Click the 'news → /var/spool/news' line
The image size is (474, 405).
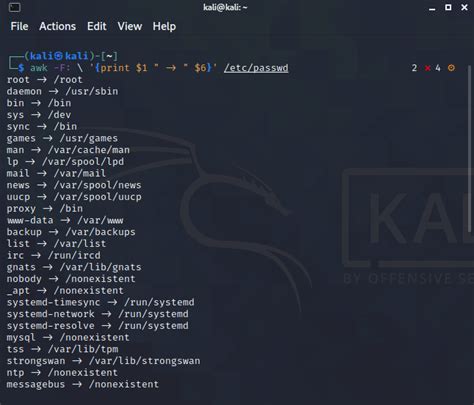point(74,185)
